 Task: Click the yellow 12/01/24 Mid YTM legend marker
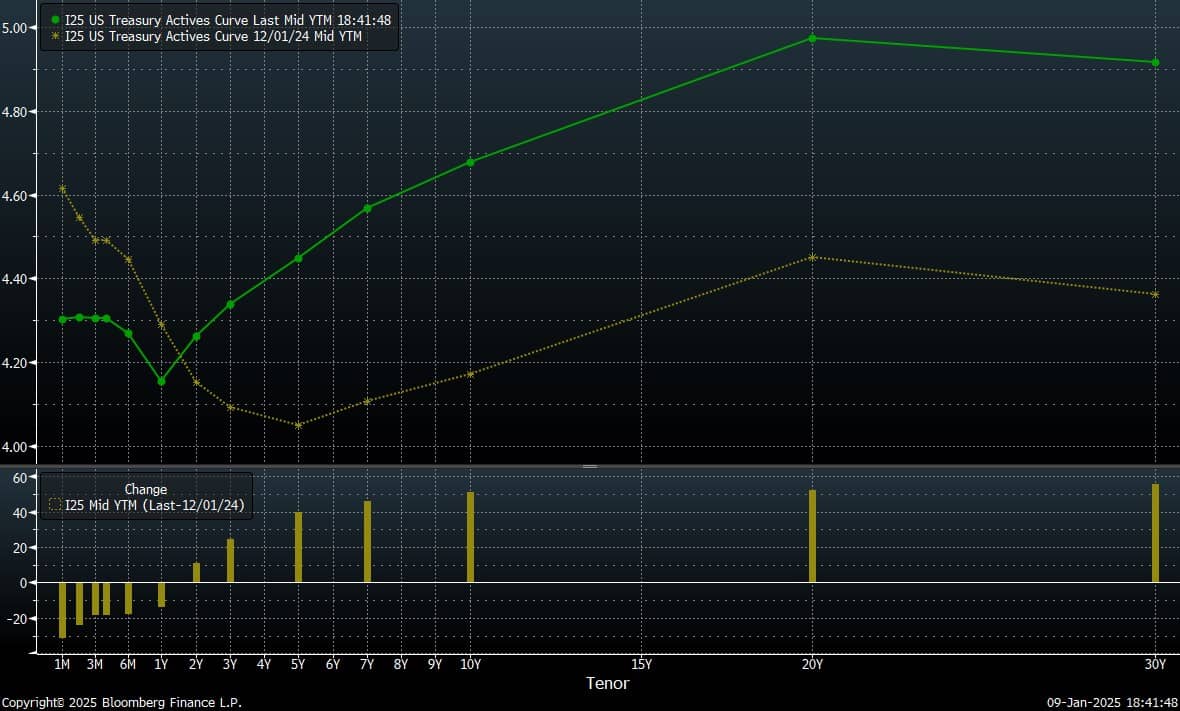(55, 36)
